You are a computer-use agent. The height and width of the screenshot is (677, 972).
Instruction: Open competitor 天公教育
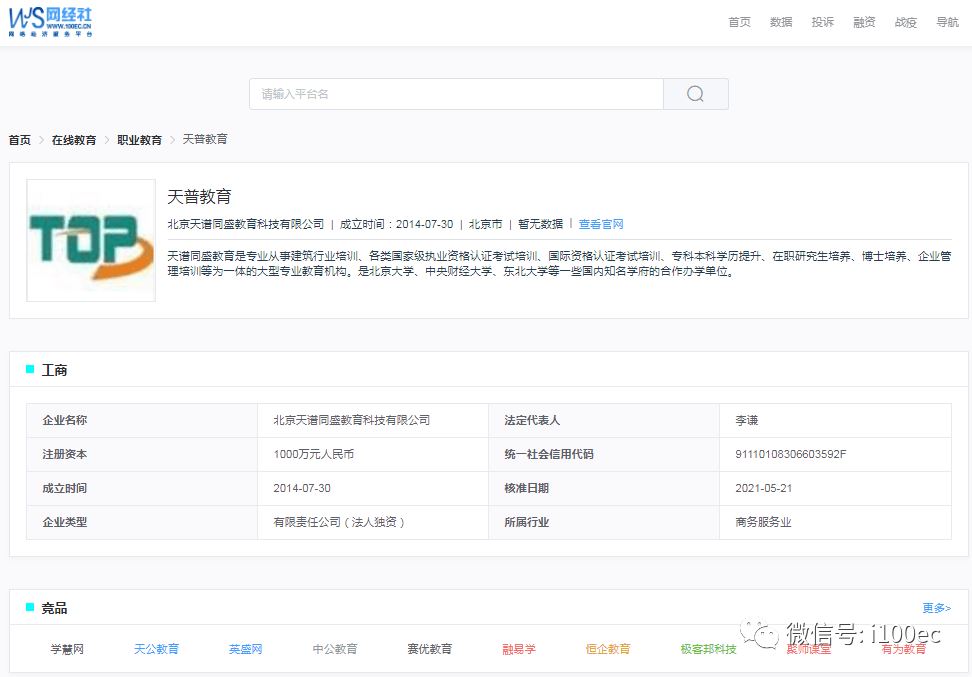pos(156,649)
